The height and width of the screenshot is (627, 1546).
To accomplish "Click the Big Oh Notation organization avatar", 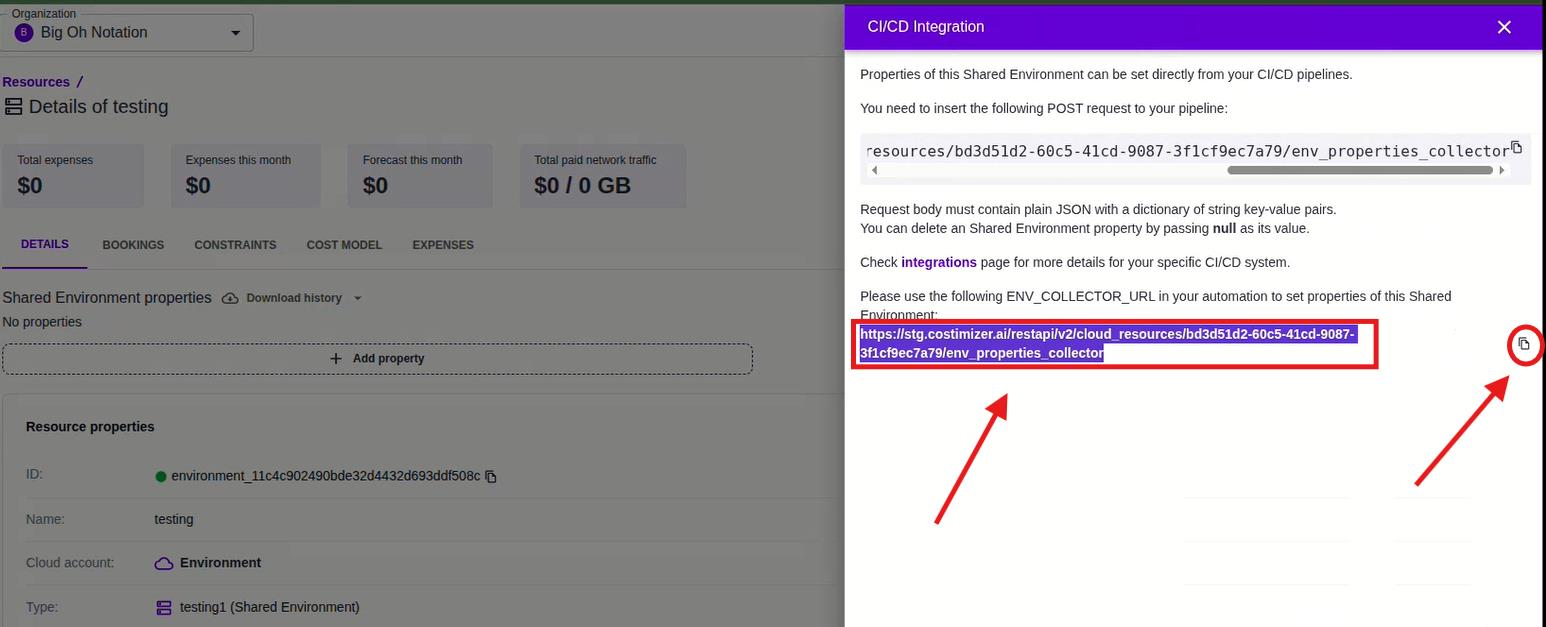I will pyautogui.click(x=24, y=33).
